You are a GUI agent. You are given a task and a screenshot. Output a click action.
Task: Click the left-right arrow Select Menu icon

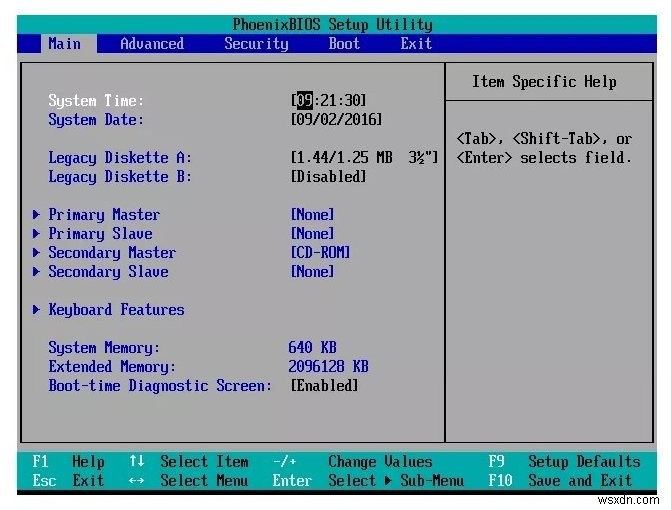pyautogui.click(x=137, y=481)
